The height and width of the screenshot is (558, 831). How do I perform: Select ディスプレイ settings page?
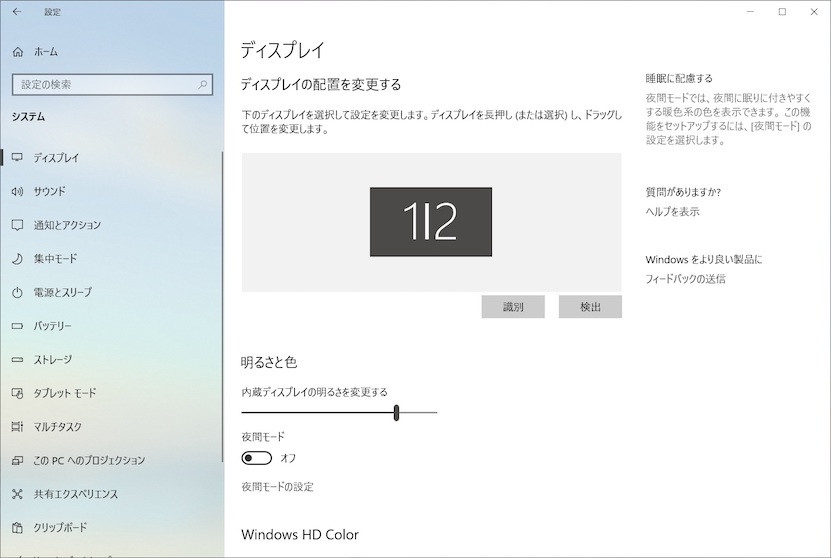tap(56, 157)
